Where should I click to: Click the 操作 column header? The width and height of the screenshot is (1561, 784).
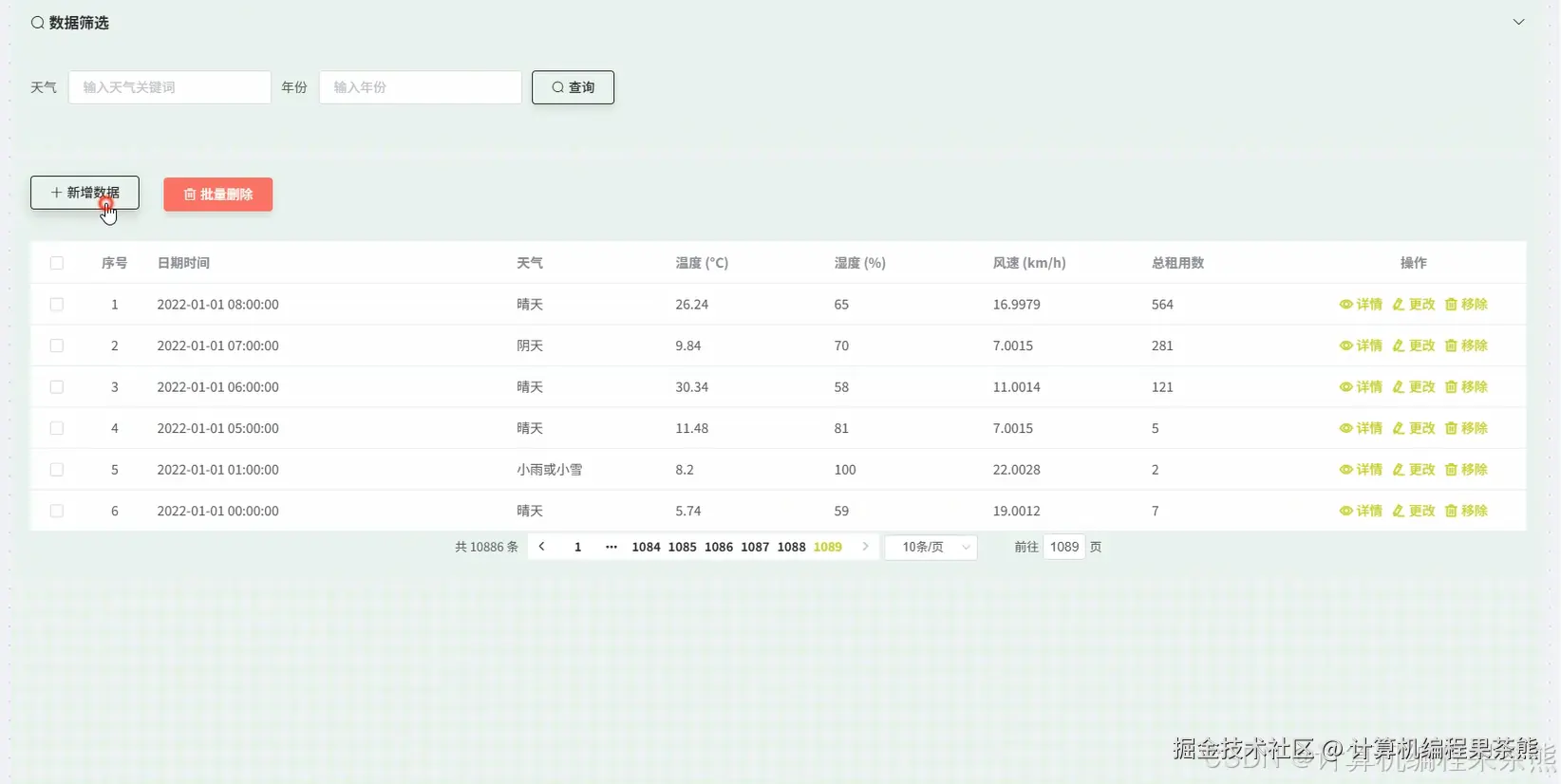[1413, 263]
